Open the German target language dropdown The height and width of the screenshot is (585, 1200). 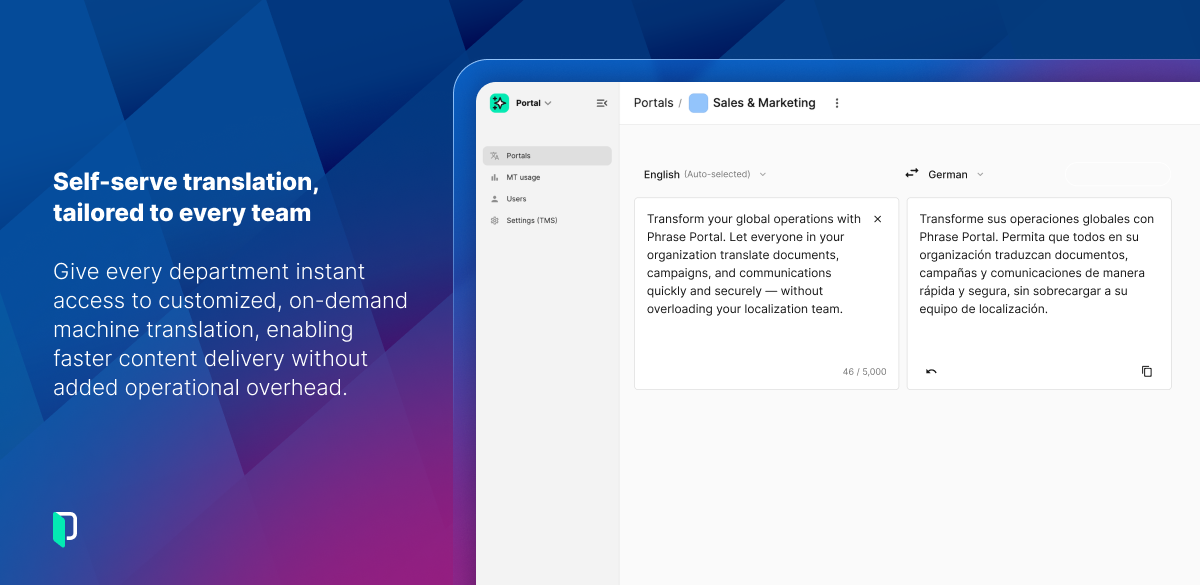(x=956, y=174)
